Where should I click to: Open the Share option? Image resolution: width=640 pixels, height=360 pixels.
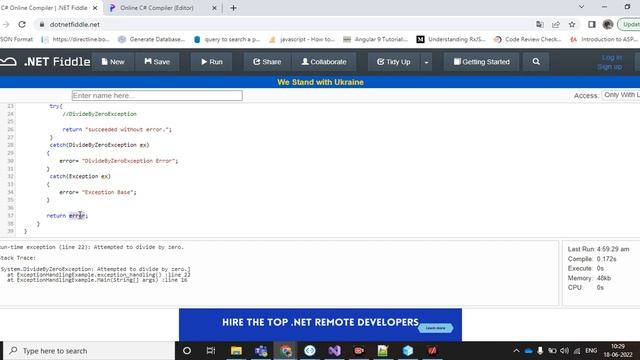click(x=267, y=62)
